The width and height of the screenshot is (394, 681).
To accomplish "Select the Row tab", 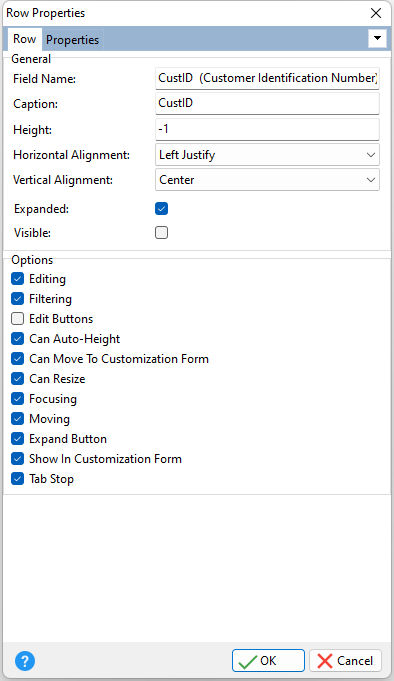I will click(24, 39).
